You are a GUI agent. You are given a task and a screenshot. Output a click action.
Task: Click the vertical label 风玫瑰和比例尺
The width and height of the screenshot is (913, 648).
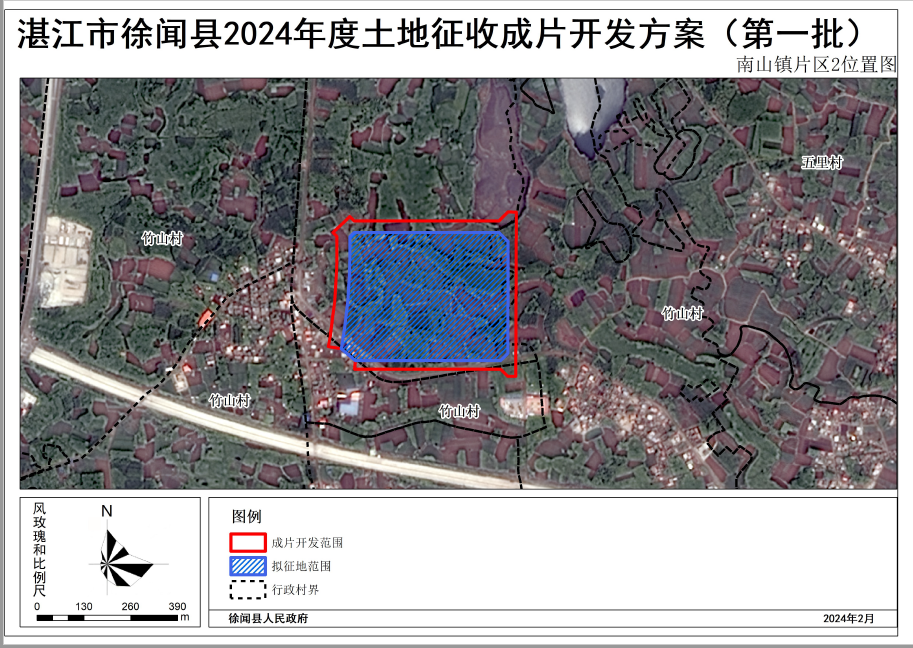tap(39, 550)
